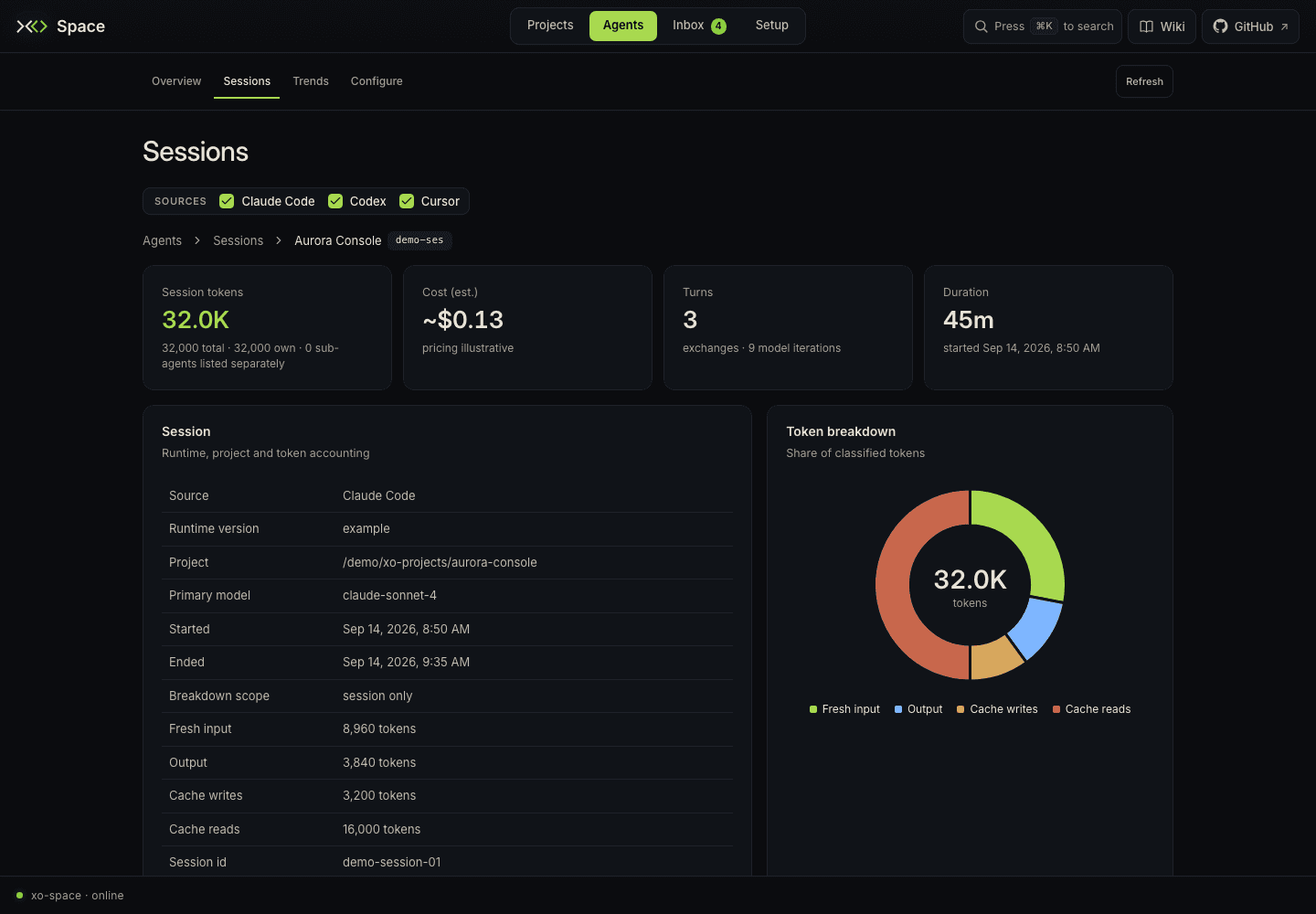1316x914 pixels.
Task: Click the /demo/xo-projects/aurora-console project path
Action: (440, 562)
